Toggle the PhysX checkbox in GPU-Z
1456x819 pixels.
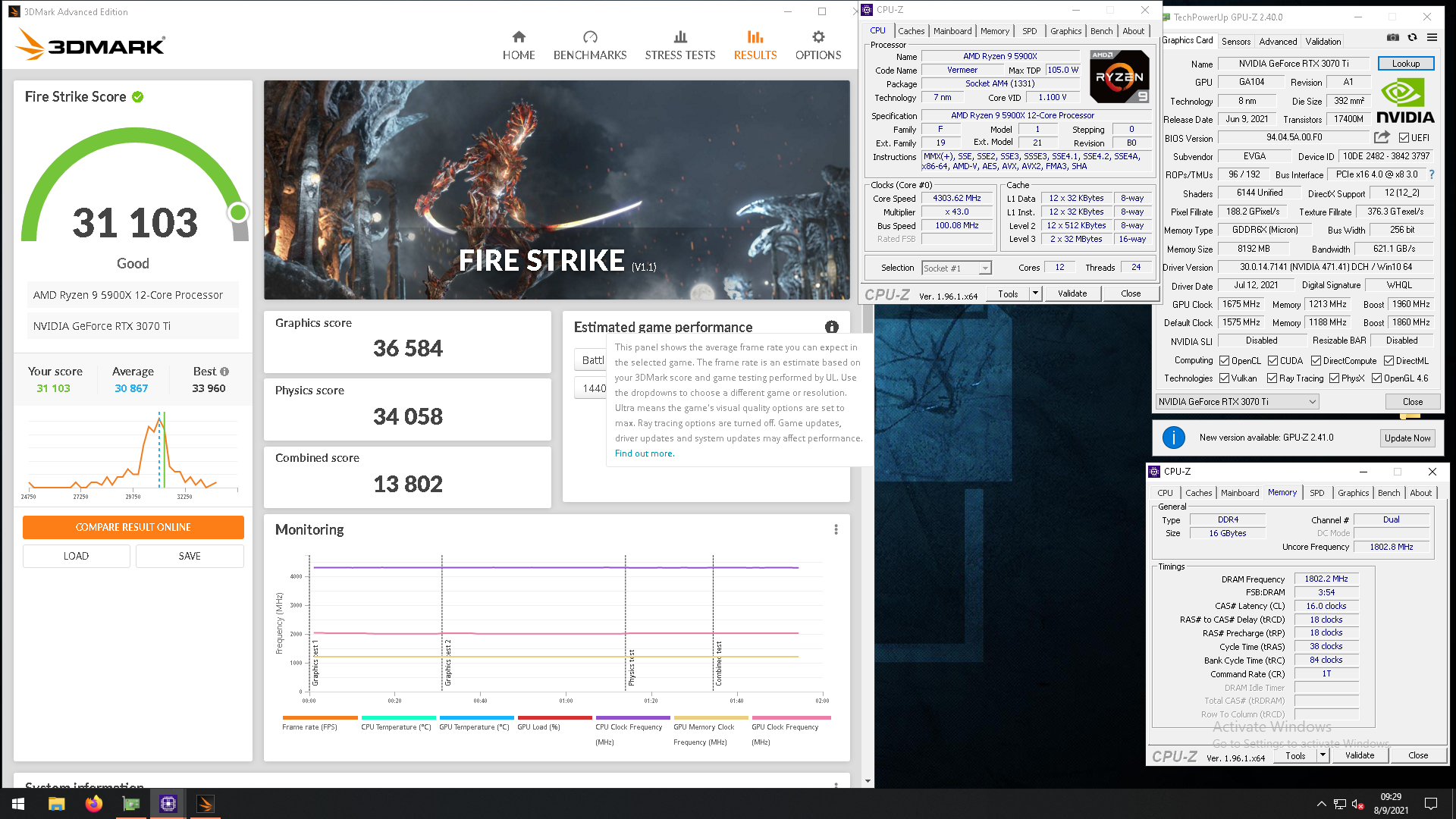tap(1334, 378)
